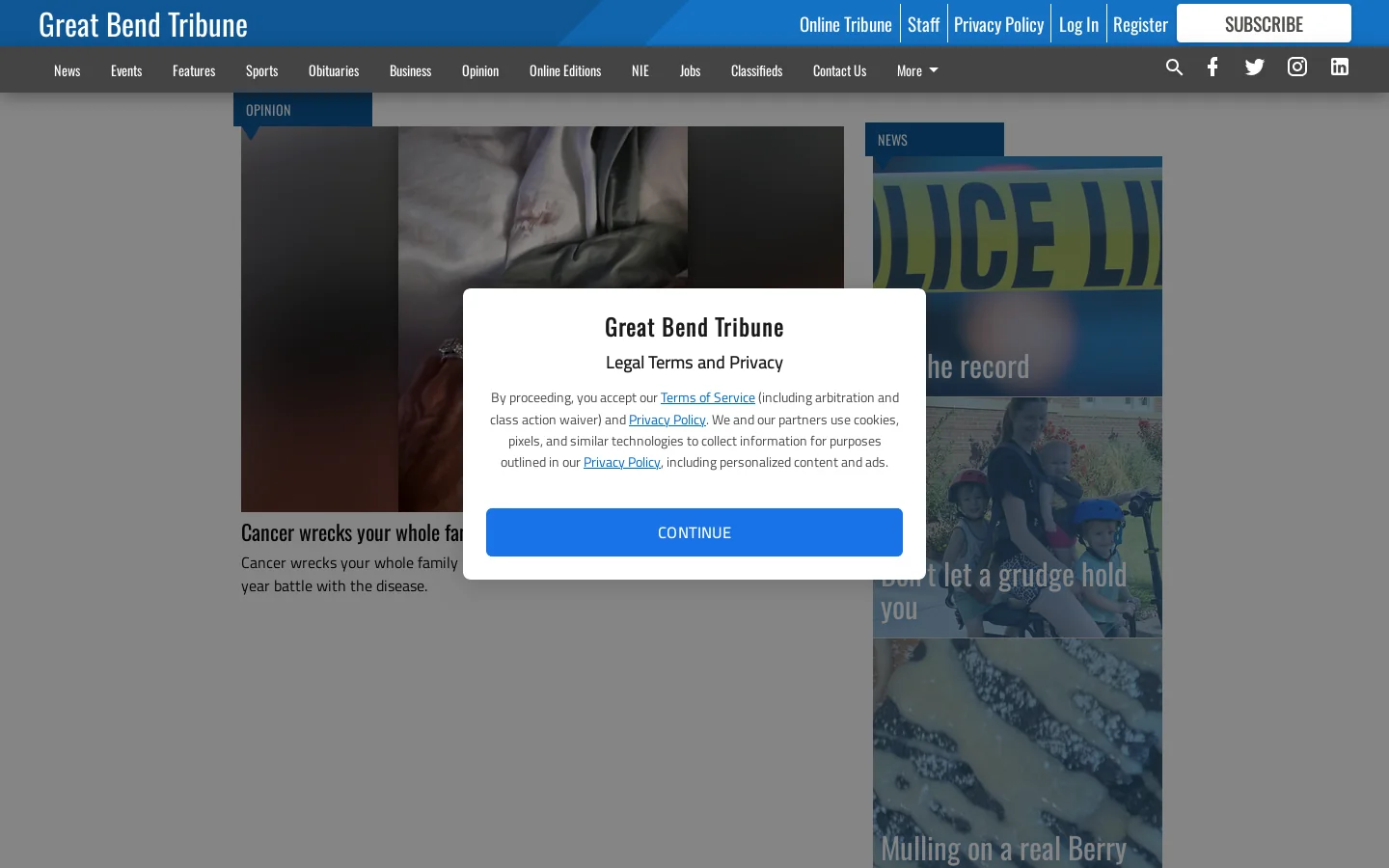Select Sports in the navigation bar

point(261,70)
